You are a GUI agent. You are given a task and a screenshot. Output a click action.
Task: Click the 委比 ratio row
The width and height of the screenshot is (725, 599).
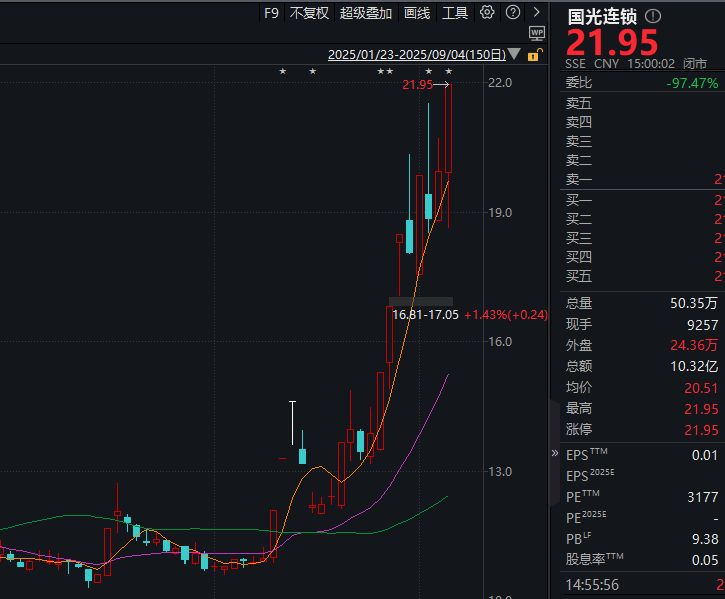point(642,83)
